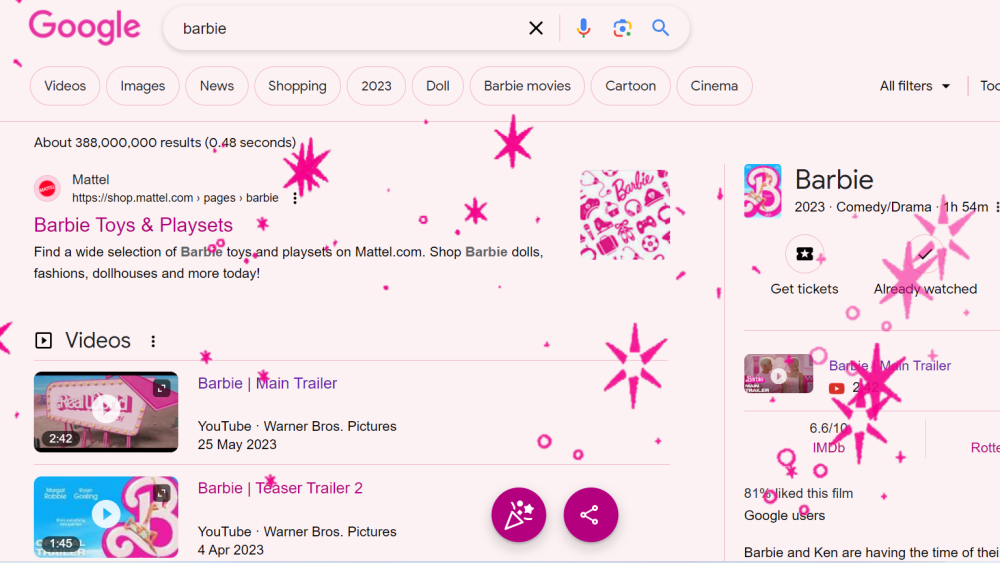This screenshot has height=563, width=1000.
Task: Play the Barbie Main Trailer thumbnail
Action: click(x=106, y=412)
